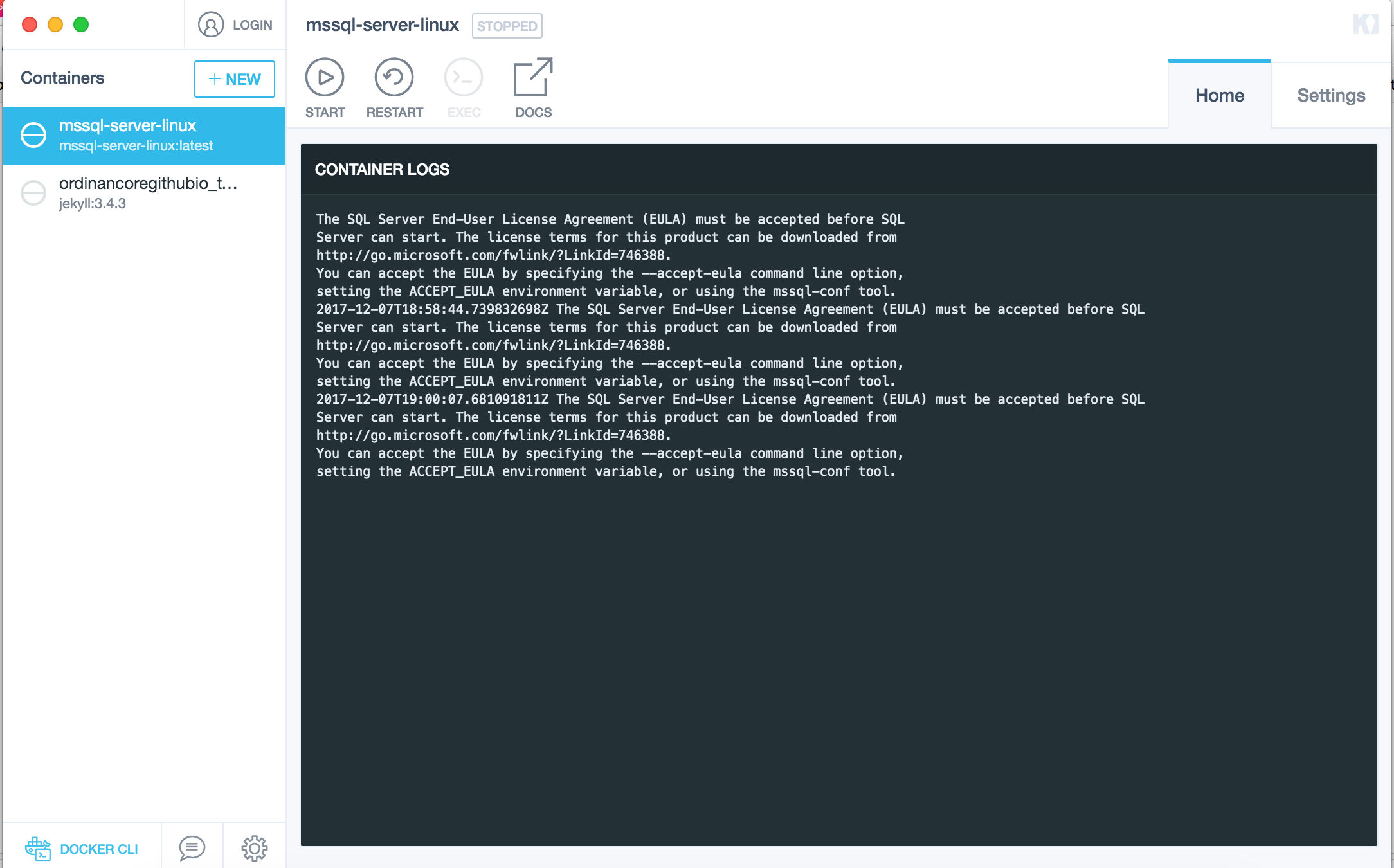1394x868 pixels.
Task: Click the Kitematic logo in top right
Action: click(1365, 24)
